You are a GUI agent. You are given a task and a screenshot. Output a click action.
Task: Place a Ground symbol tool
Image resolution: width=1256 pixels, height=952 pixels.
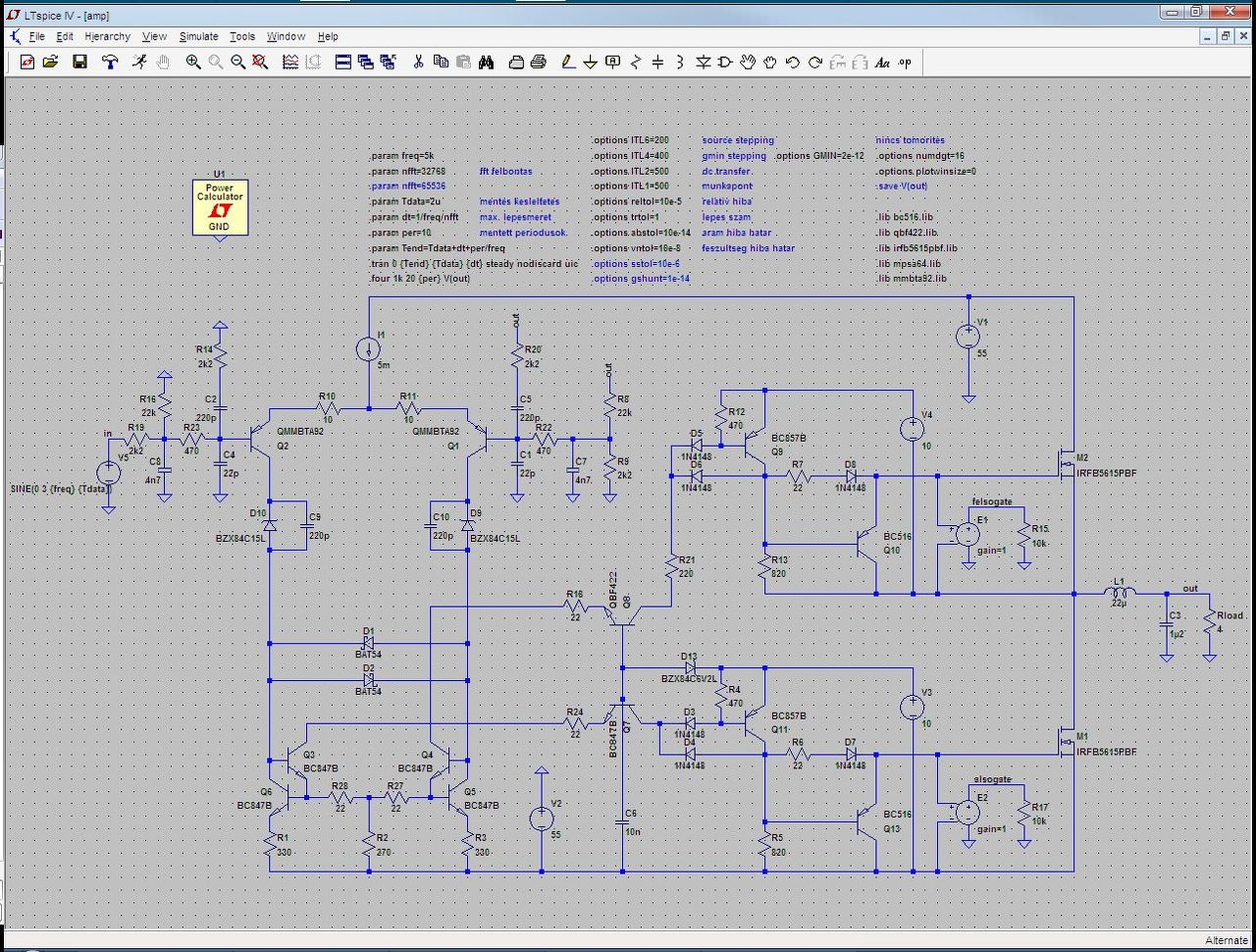591,62
